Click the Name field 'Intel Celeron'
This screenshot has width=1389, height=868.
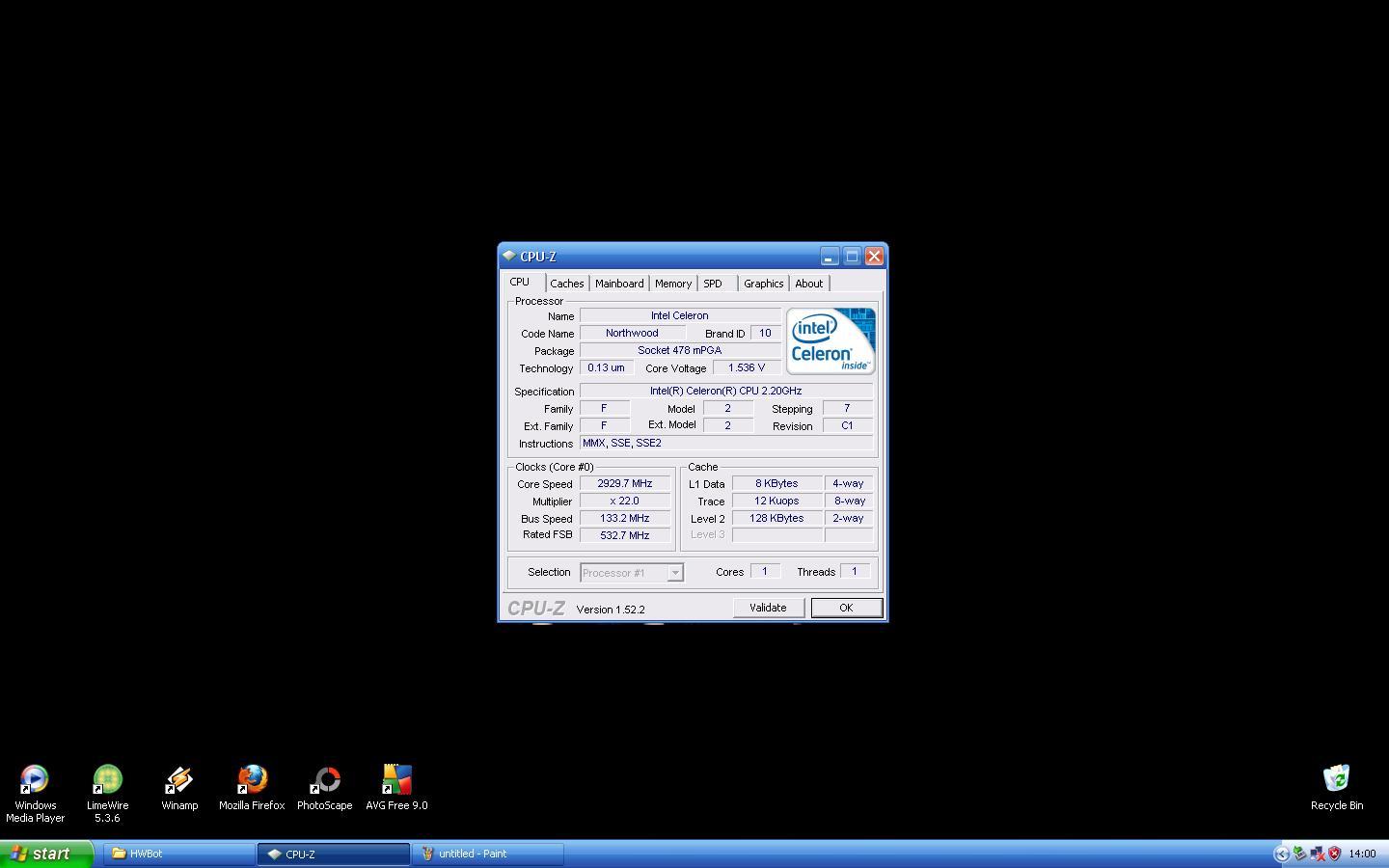[680, 315]
